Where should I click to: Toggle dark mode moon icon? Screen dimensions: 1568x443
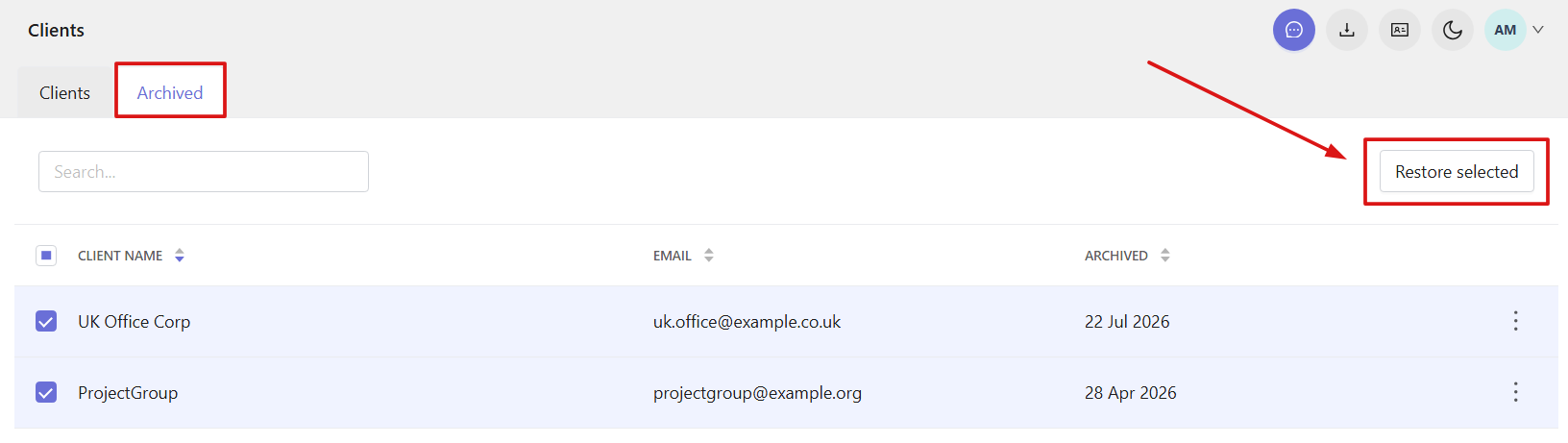[1453, 30]
